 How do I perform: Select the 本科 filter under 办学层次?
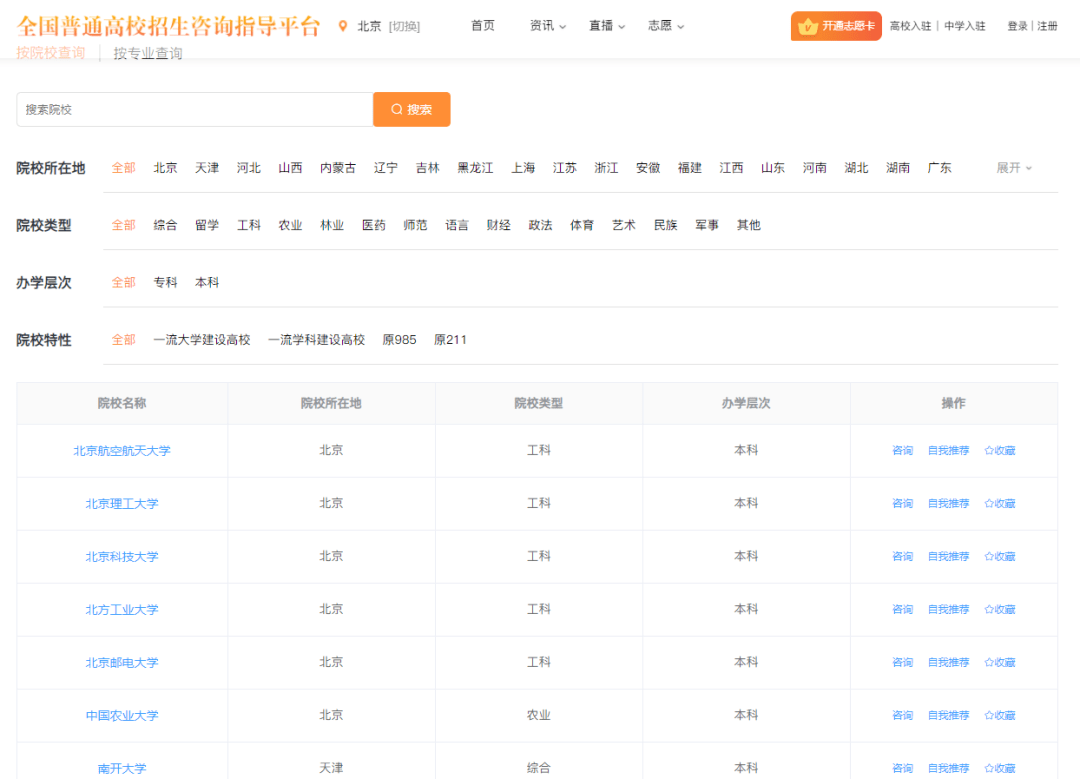click(207, 282)
